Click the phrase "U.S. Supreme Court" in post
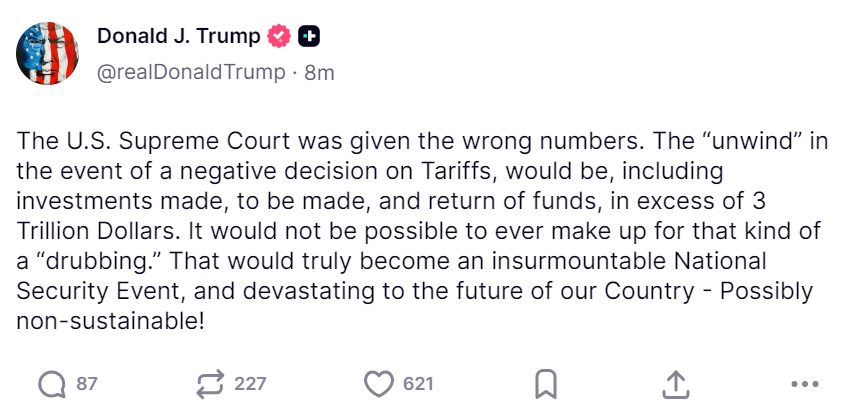Screen dimensions: 855x414 coord(136,140)
